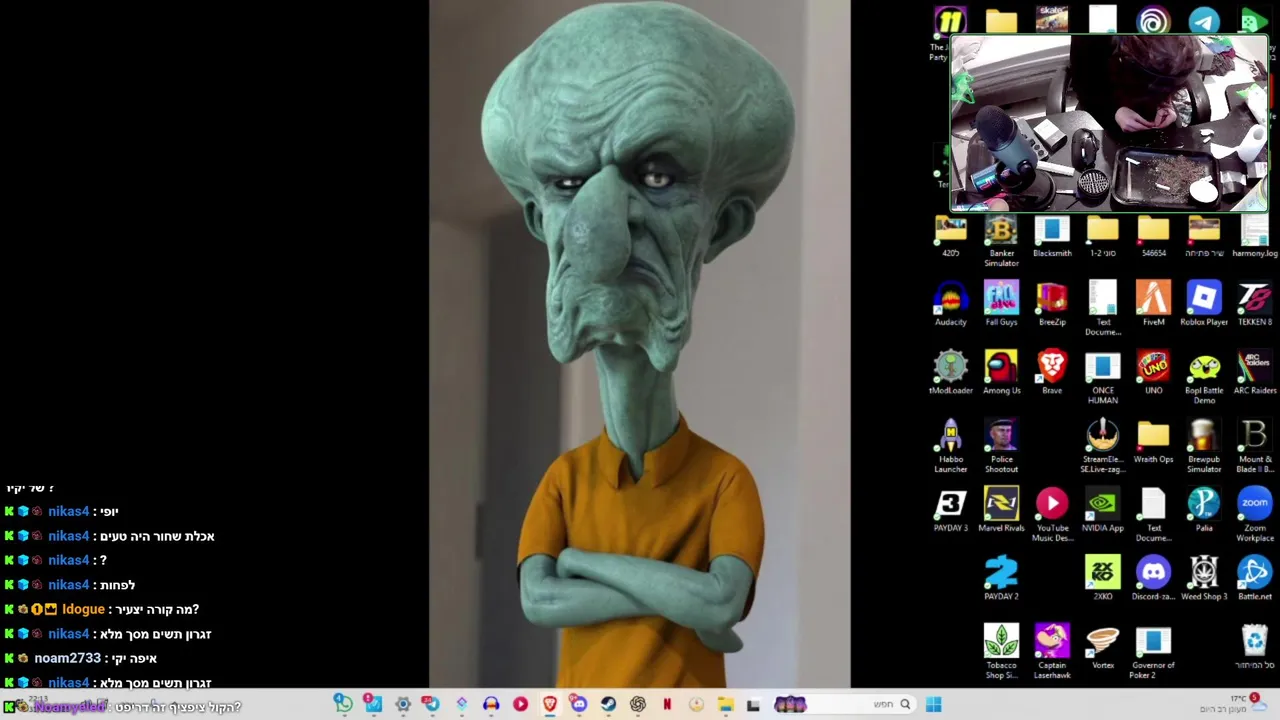Image resolution: width=1280 pixels, height=720 pixels.
Task: Launch PAYDAY 2 from the desktop
Action: (1001, 579)
